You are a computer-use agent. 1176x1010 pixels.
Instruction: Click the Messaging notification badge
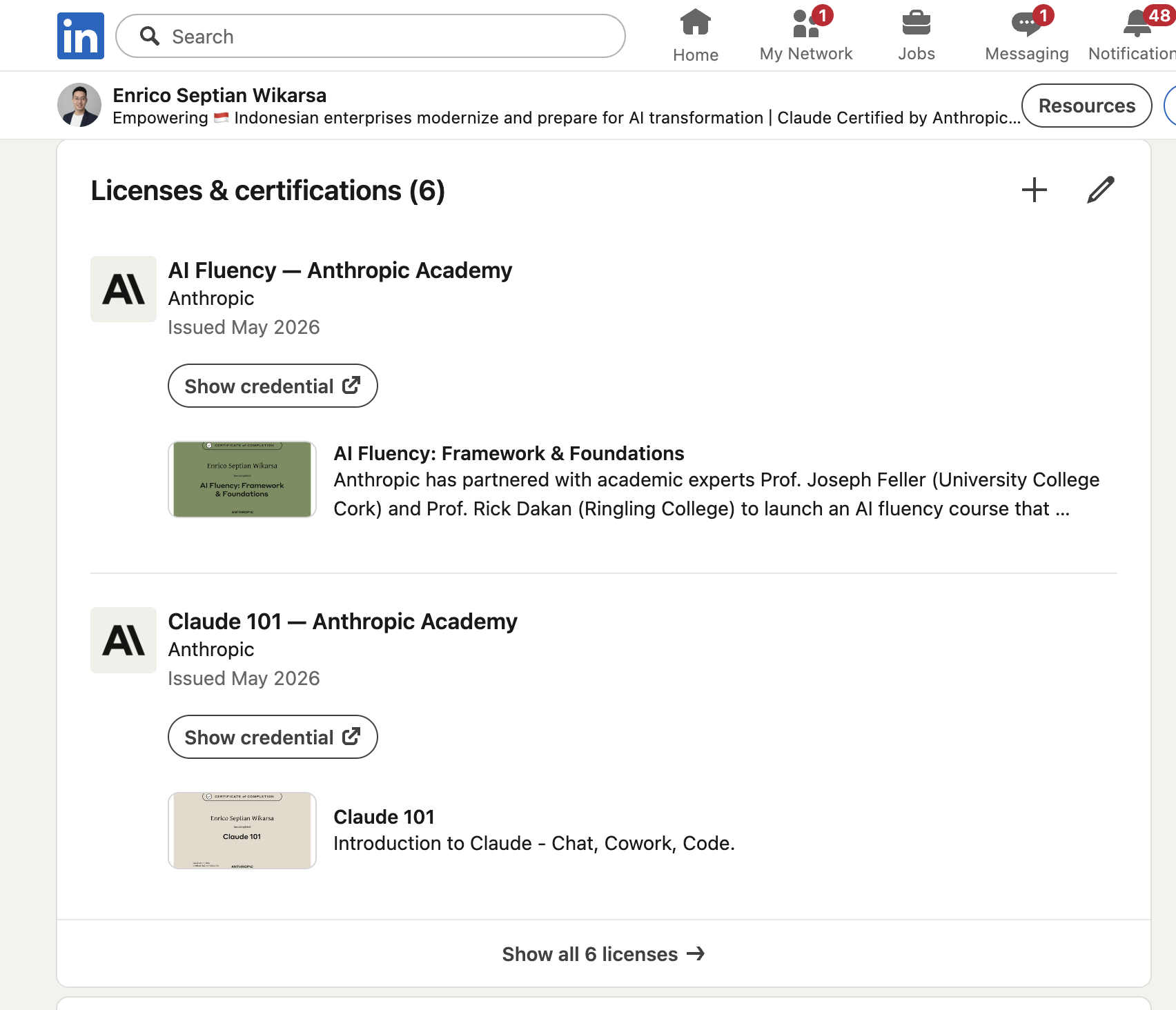tap(1043, 15)
